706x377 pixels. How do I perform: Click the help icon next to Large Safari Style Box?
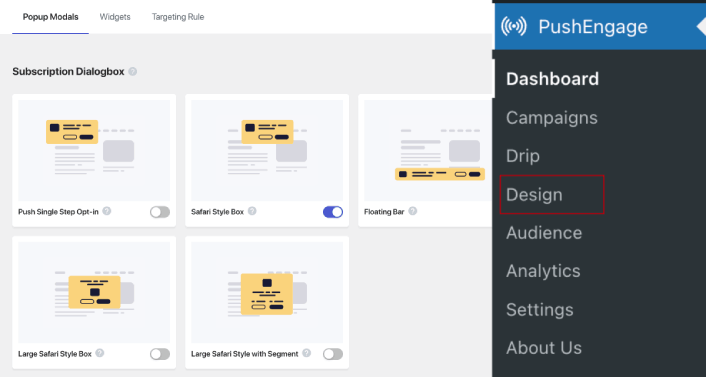[100, 353]
